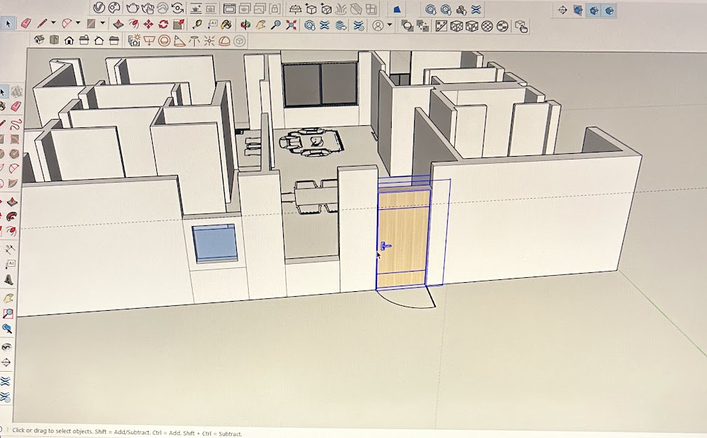This screenshot has height=438, width=707.
Task: Activate the Orbit tool in top toolbar
Action: click(x=245, y=25)
